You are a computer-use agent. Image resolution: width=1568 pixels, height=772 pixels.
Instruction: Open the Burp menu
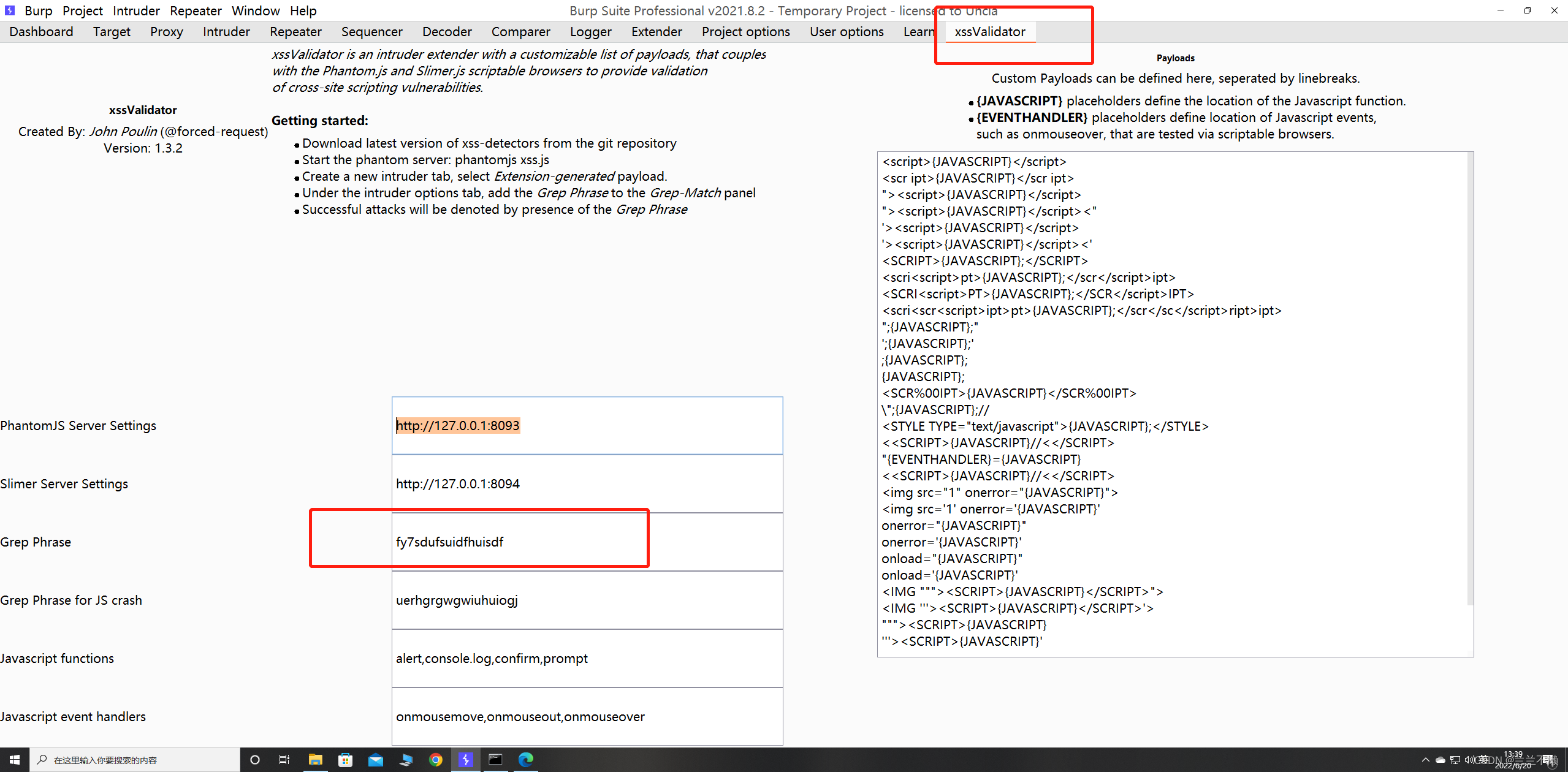coord(39,10)
